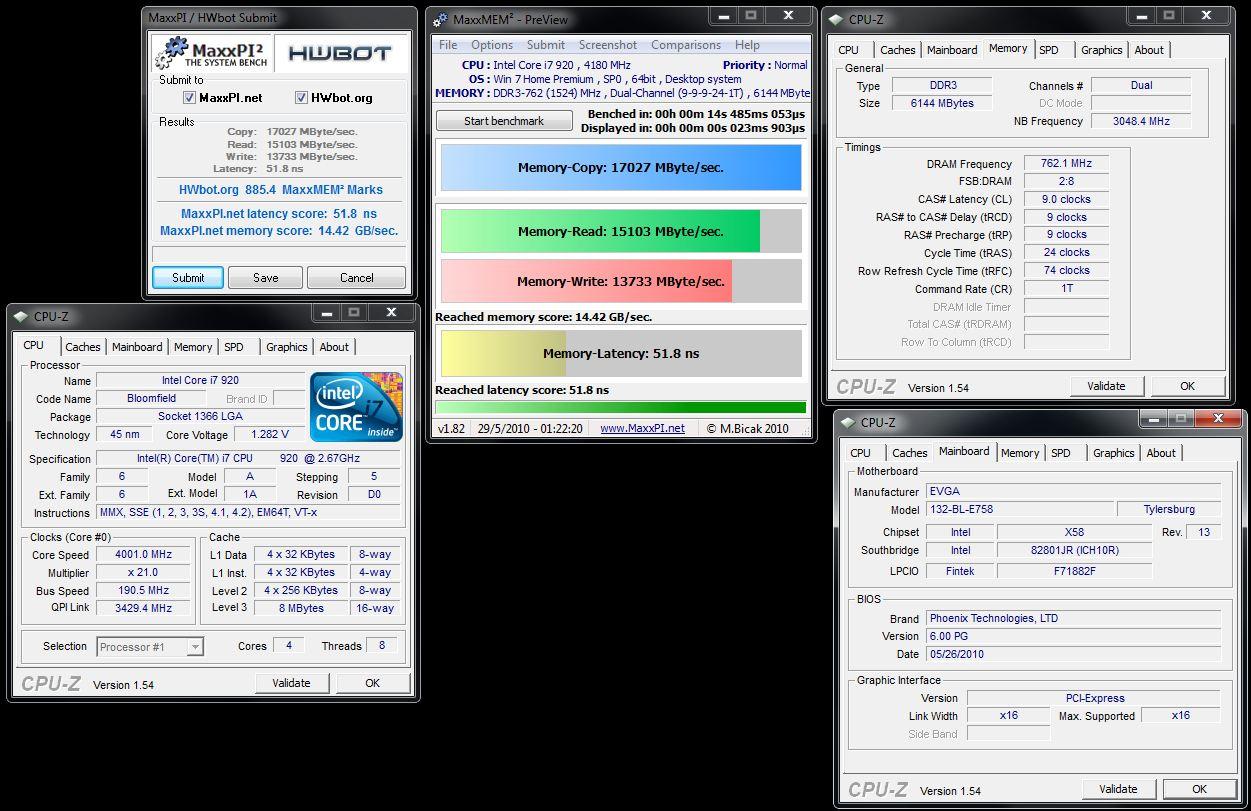Open the File menu in MaxxMEM²

(448, 45)
